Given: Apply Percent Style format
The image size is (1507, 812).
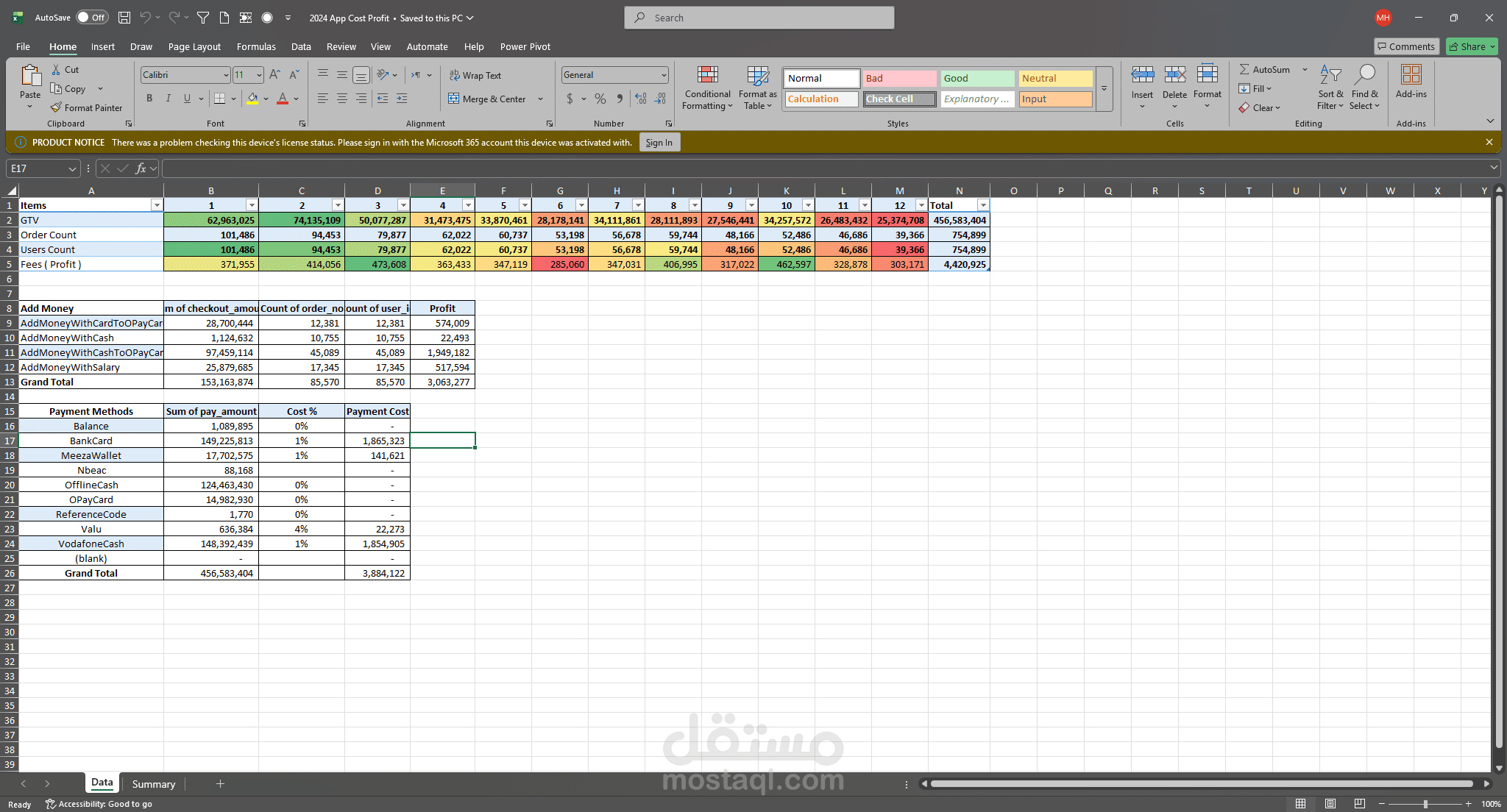Looking at the screenshot, I should (x=600, y=99).
